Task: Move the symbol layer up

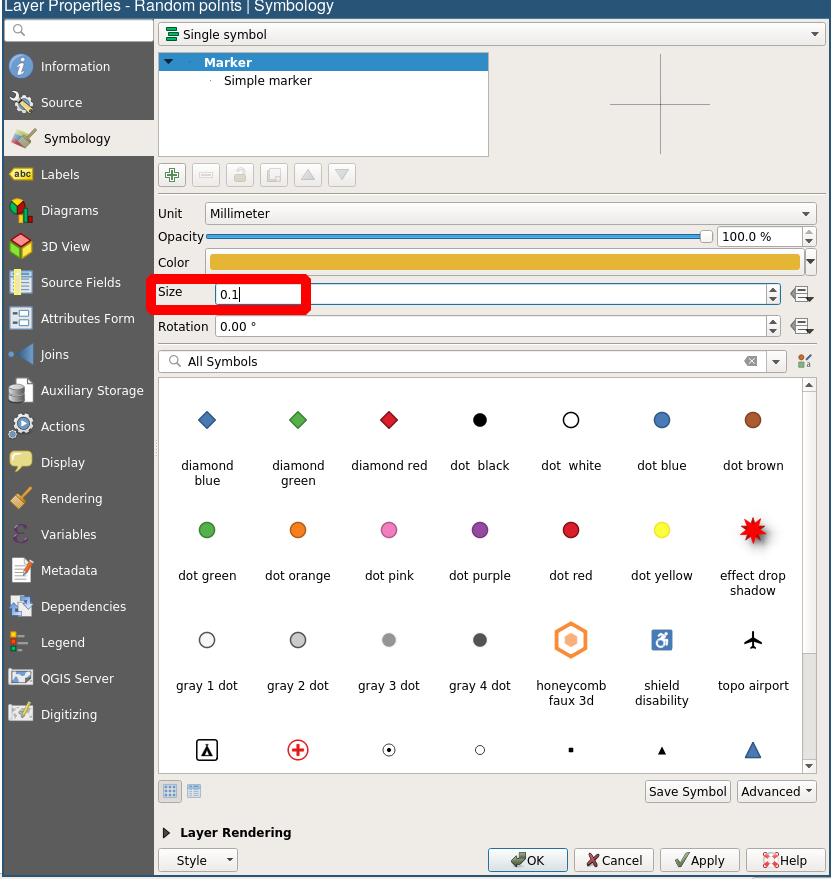Action: click(308, 175)
